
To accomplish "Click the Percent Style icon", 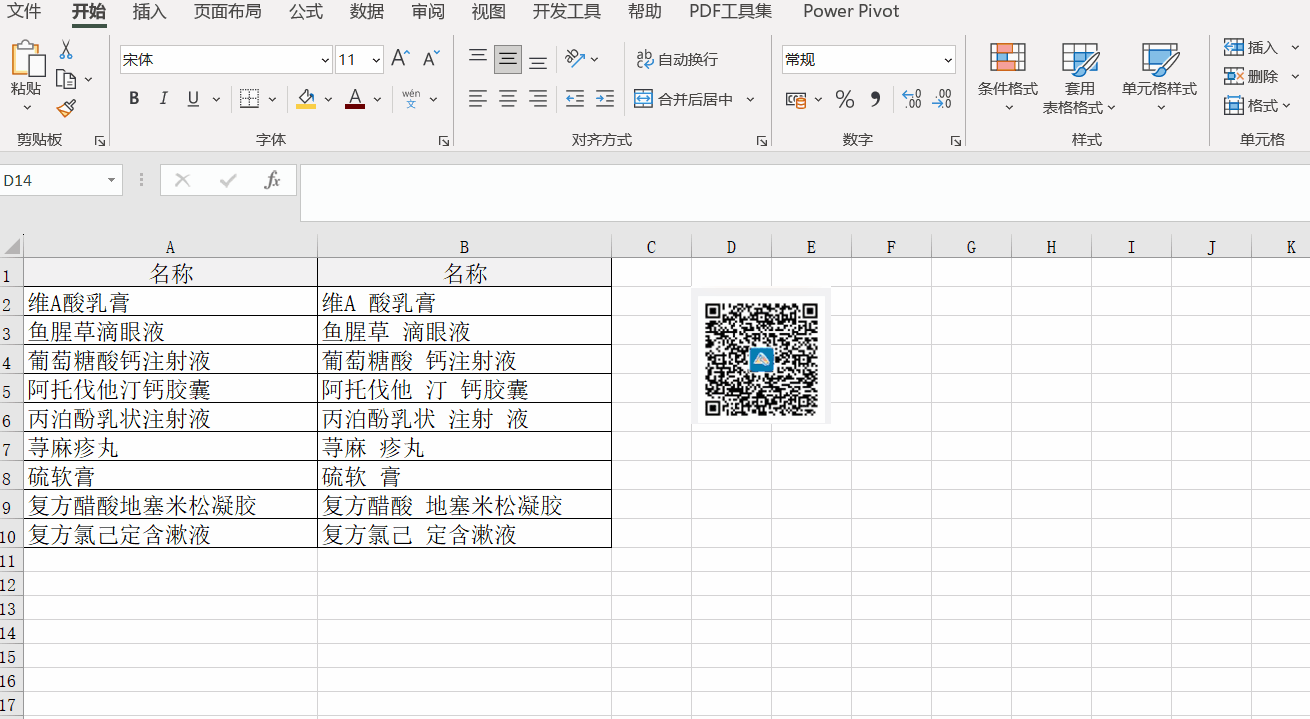I will (845, 99).
